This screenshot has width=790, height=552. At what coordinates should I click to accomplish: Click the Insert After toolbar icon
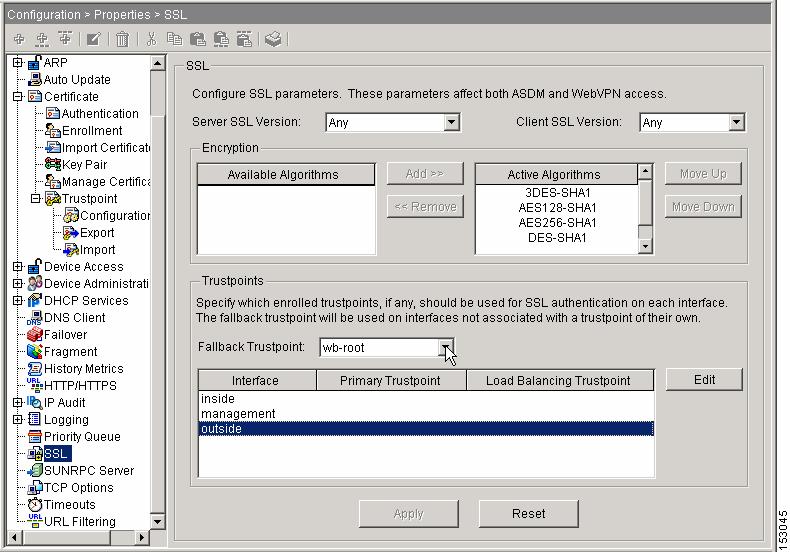pos(42,39)
